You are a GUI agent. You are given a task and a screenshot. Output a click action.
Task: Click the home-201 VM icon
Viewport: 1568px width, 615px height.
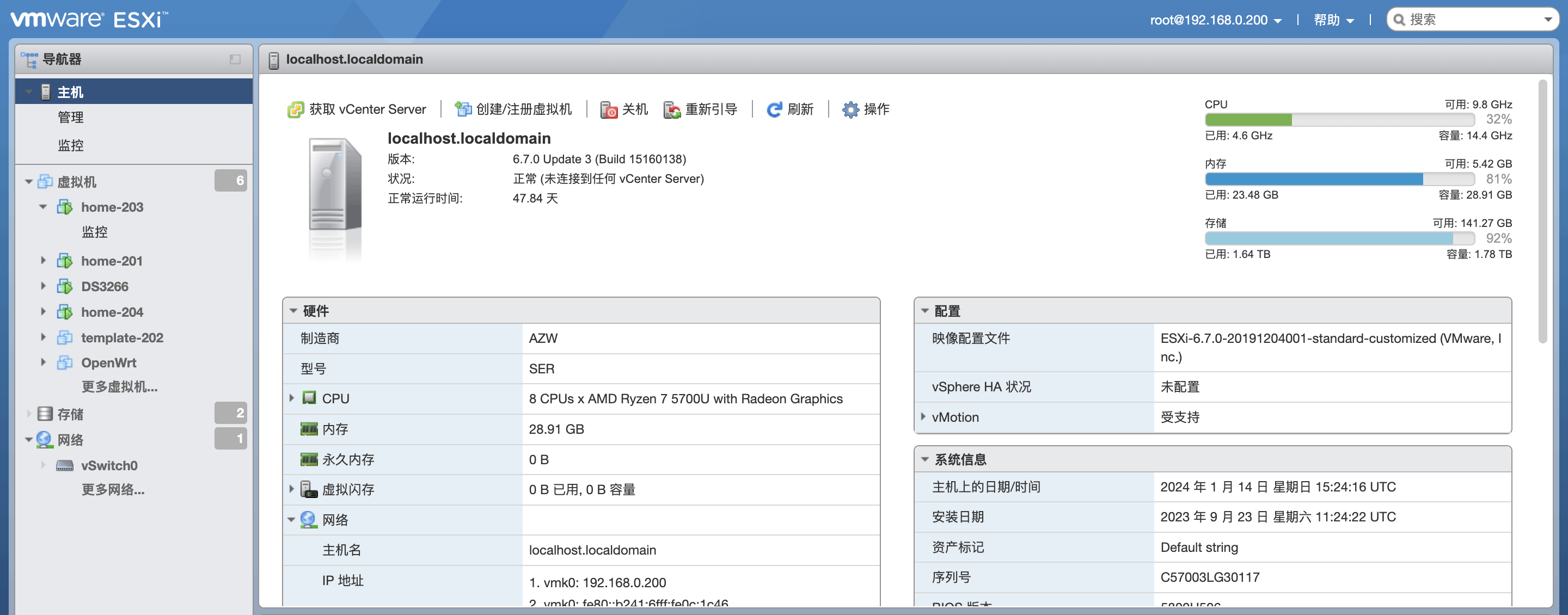pyautogui.click(x=65, y=261)
